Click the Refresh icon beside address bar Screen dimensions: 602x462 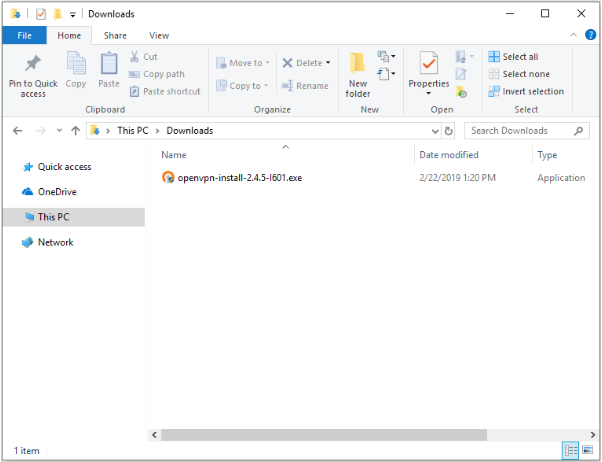pyautogui.click(x=448, y=131)
